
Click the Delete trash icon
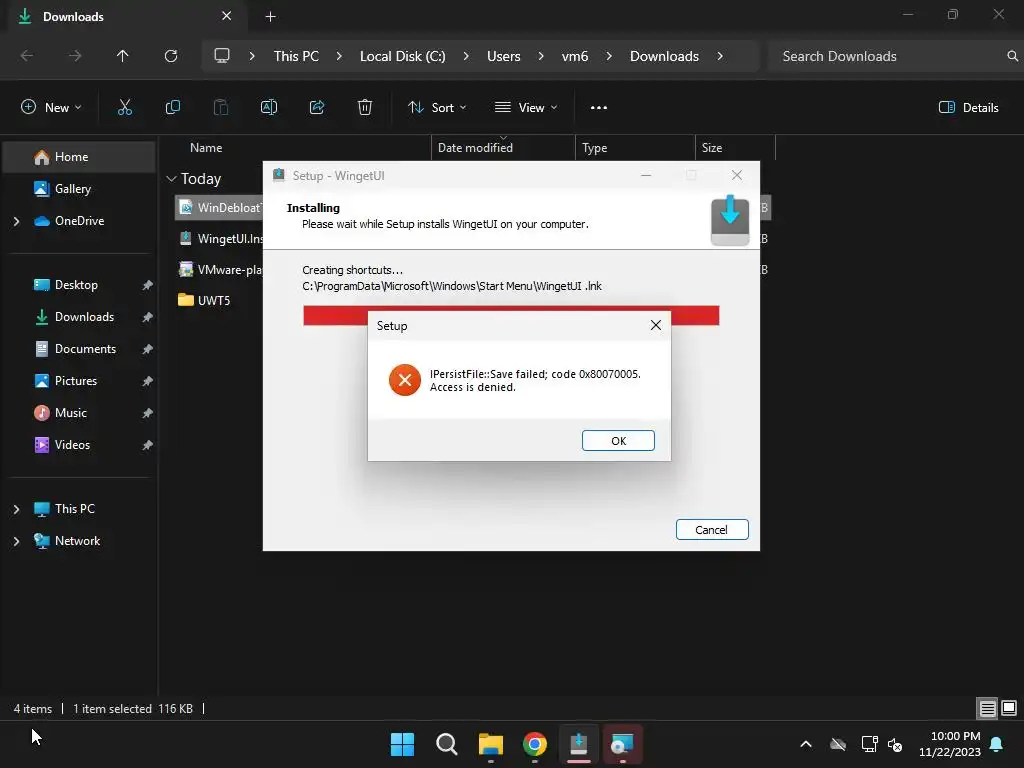365,107
